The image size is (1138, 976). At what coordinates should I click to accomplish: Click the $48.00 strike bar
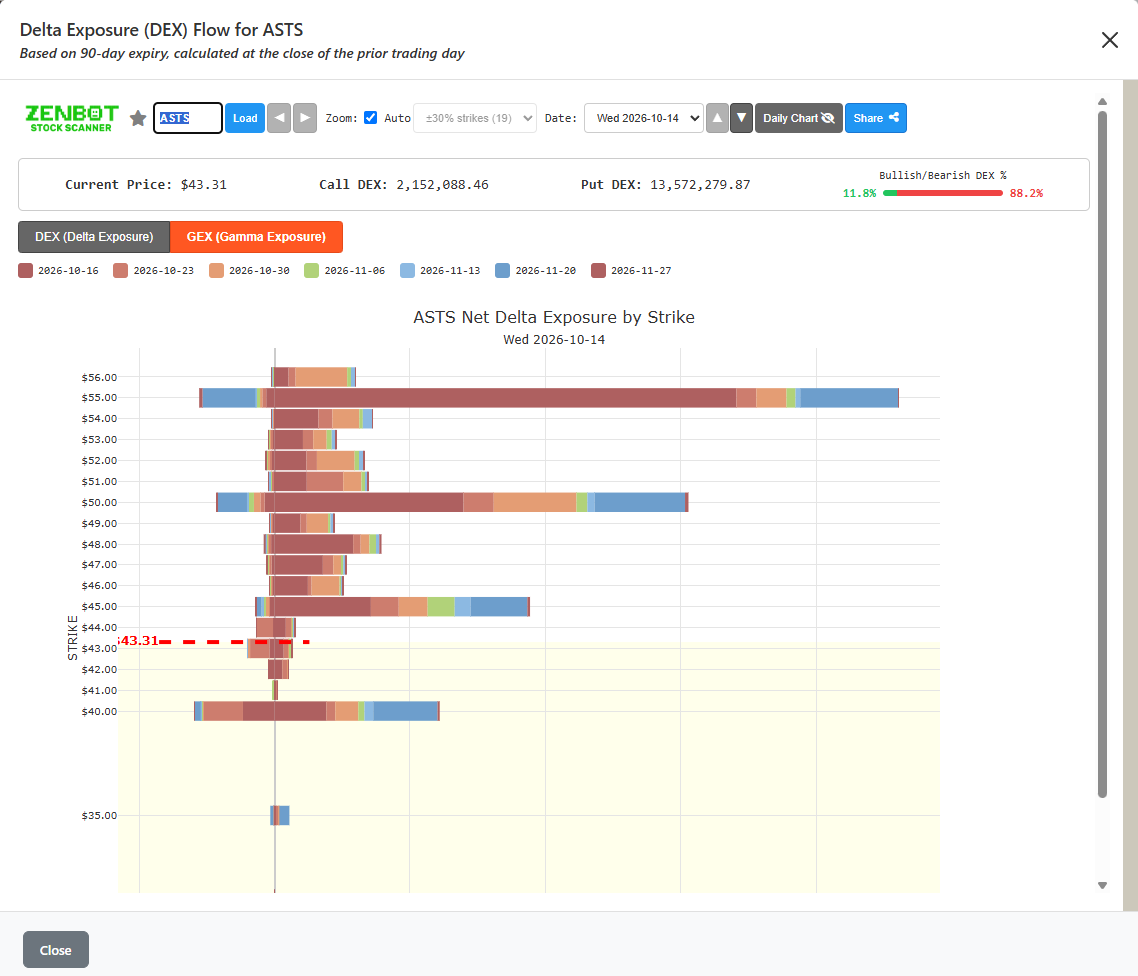pos(323,544)
